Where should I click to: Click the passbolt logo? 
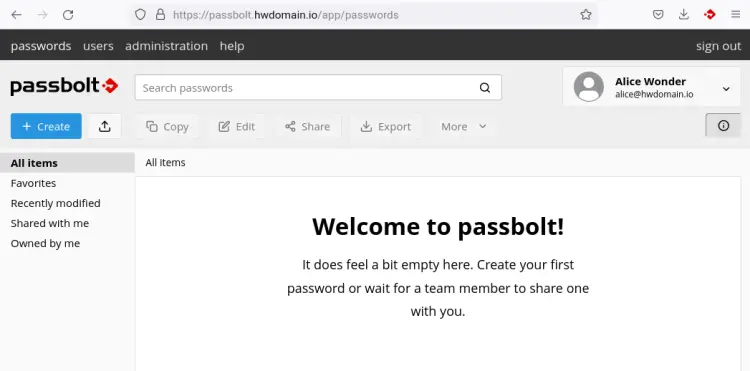pos(64,87)
